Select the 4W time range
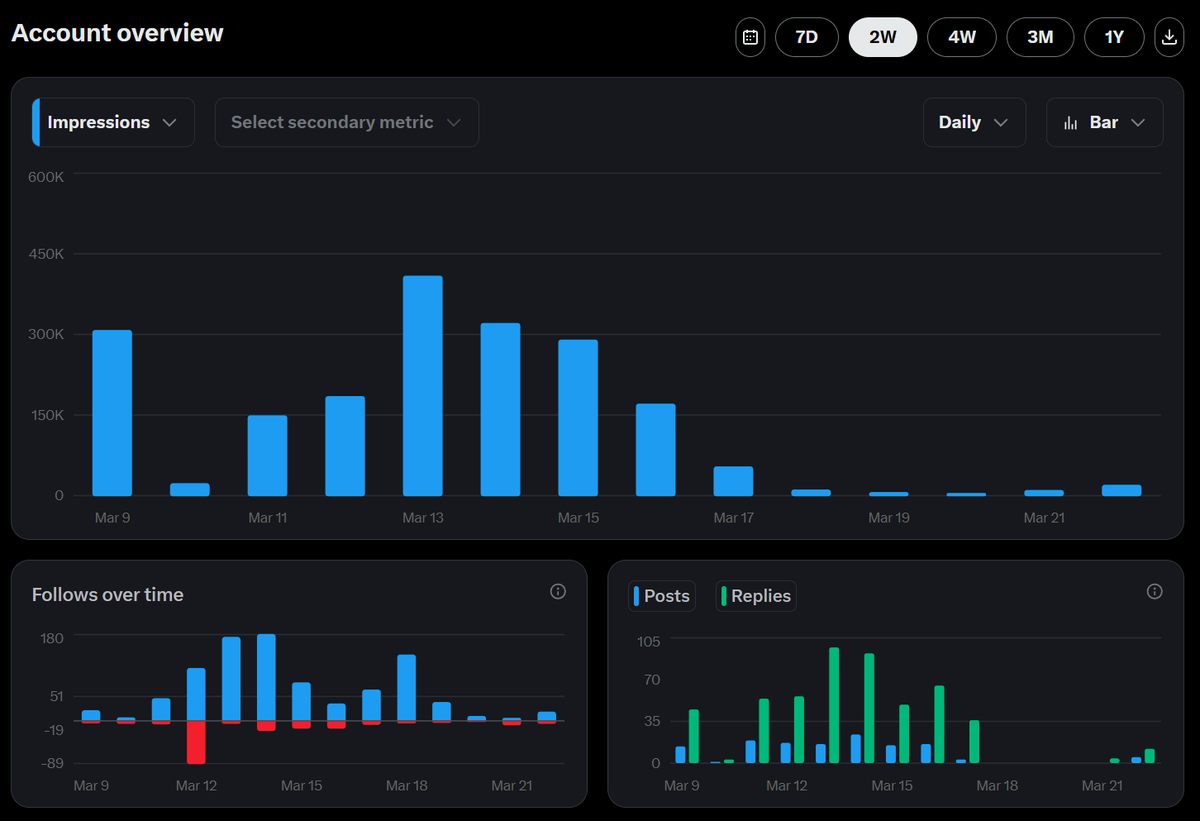The image size is (1200, 821). (x=961, y=38)
